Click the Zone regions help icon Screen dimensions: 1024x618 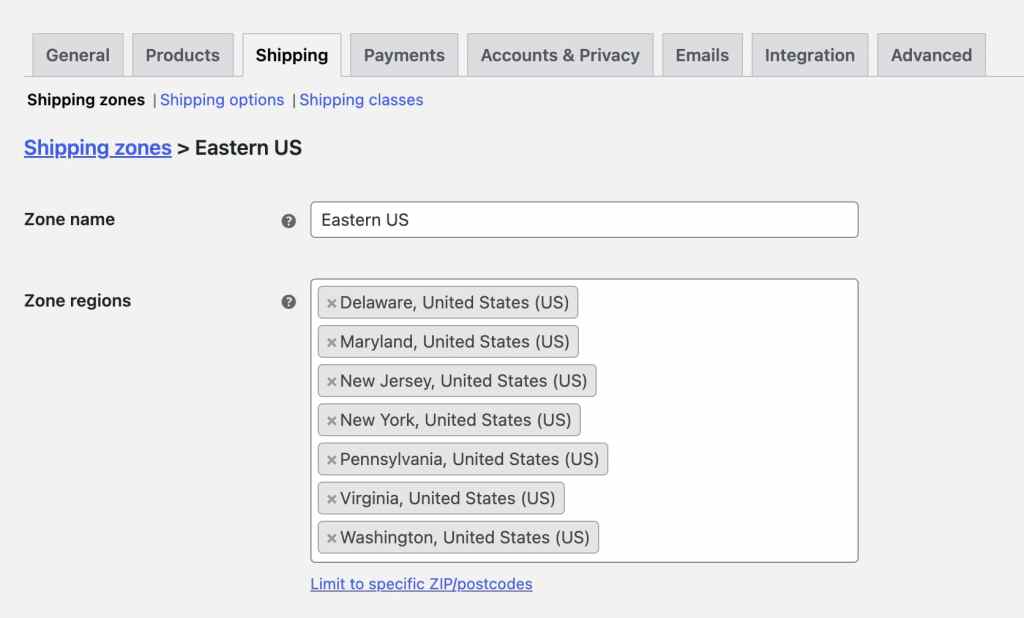point(289,302)
